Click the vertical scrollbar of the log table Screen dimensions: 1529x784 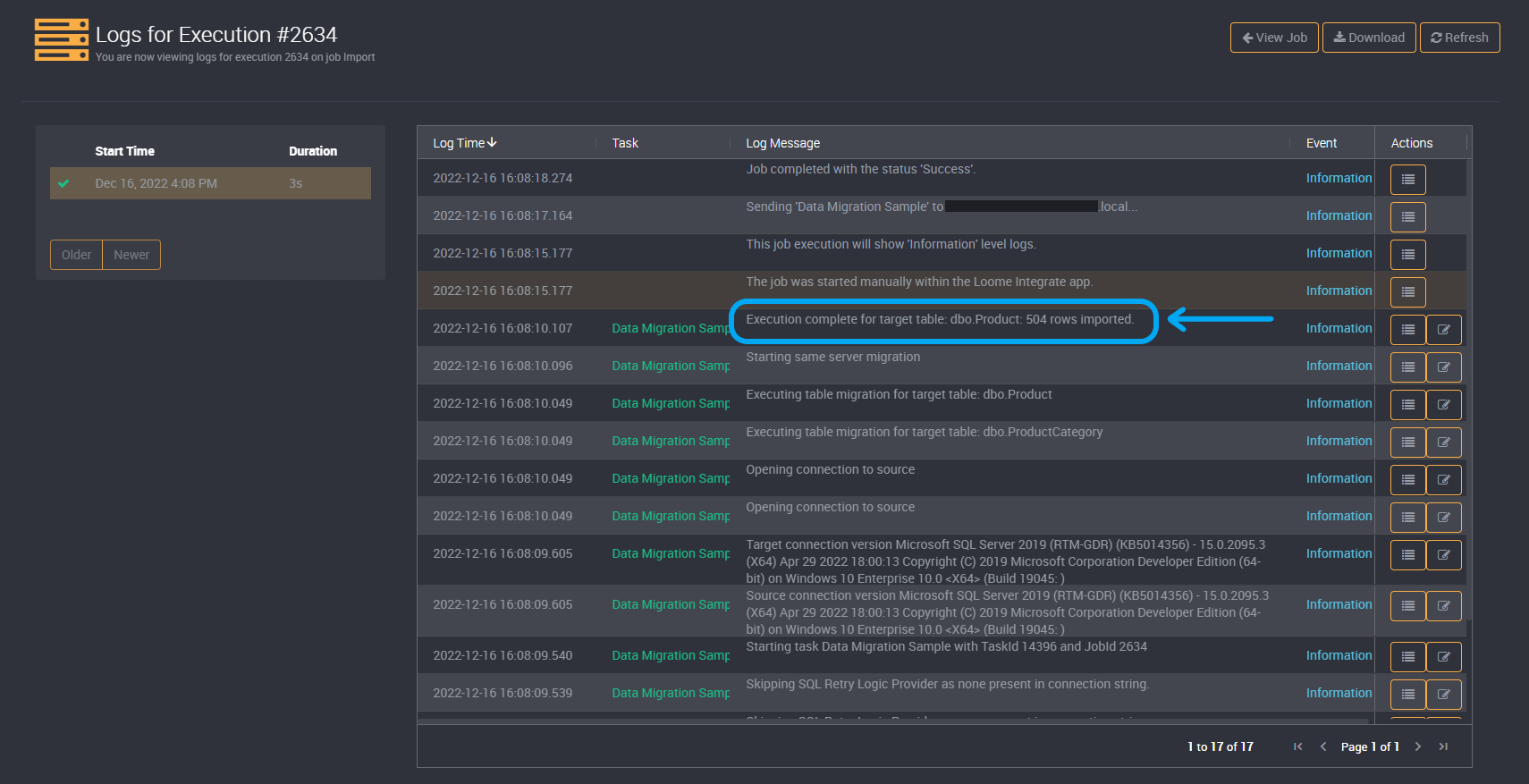coord(1469,390)
